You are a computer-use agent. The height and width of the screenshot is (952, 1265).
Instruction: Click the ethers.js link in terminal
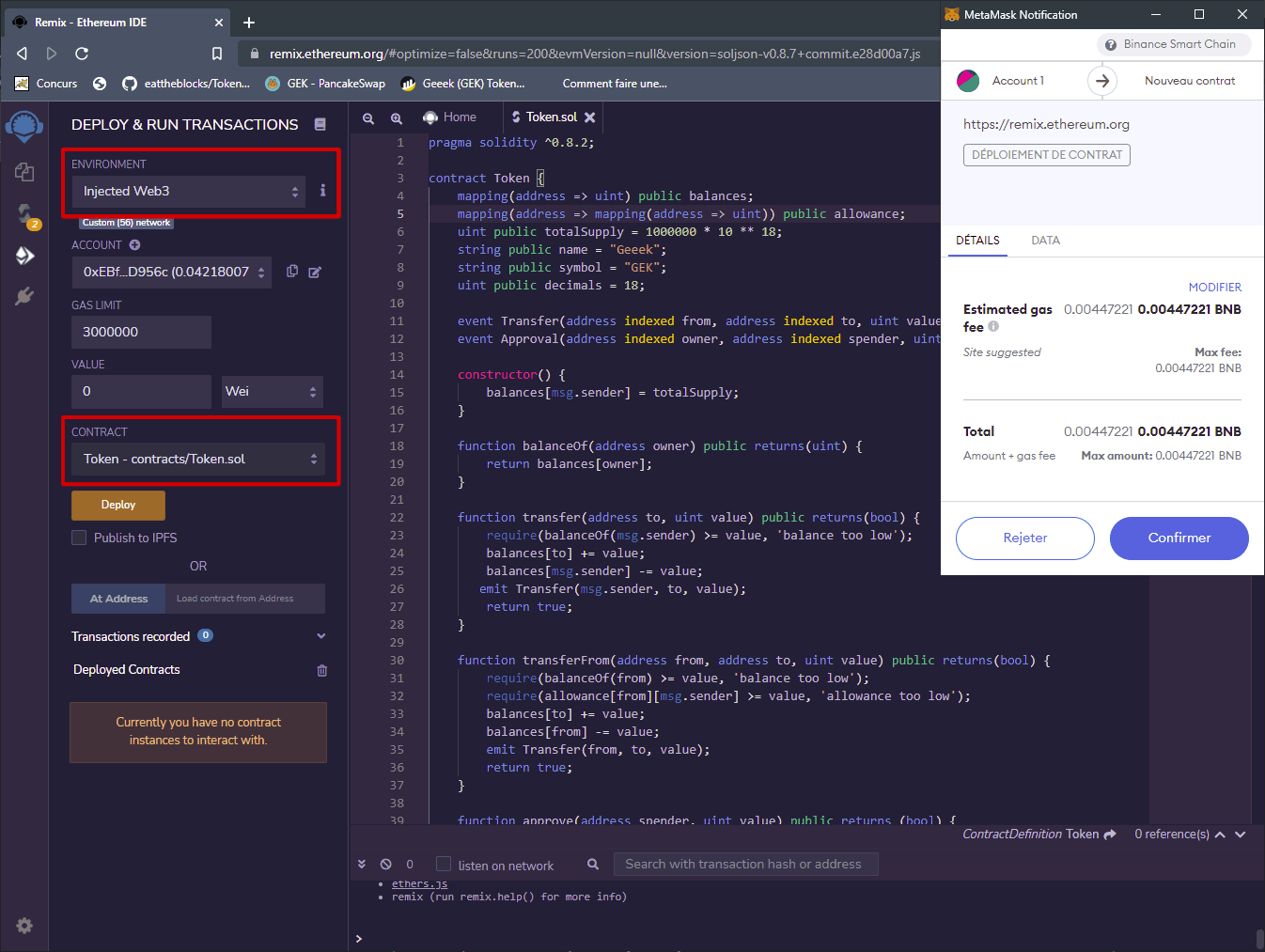coord(419,883)
